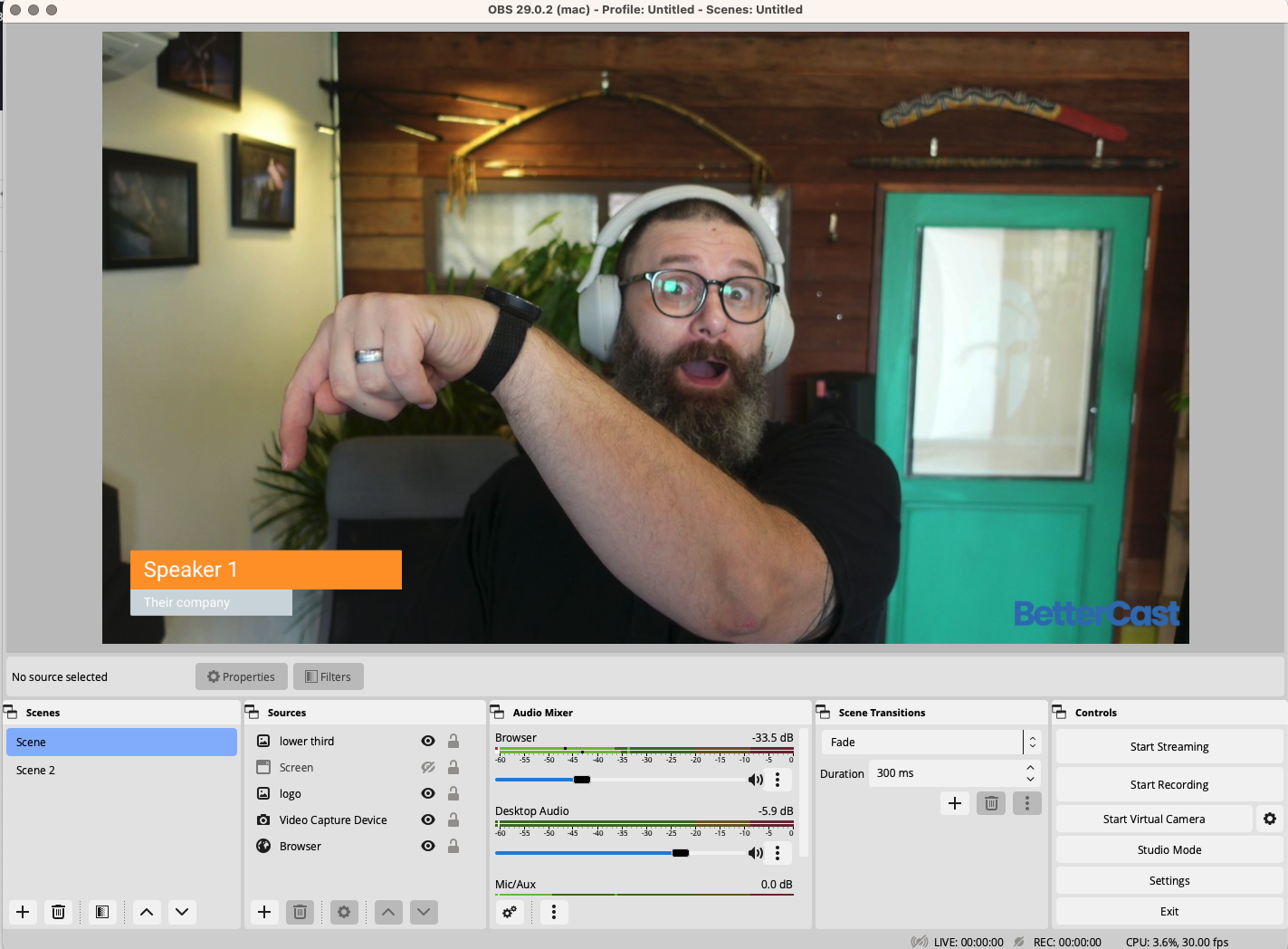Open scene filters with the filter icon
Image resolution: width=1288 pixels, height=949 pixels.
[x=101, y=912]
